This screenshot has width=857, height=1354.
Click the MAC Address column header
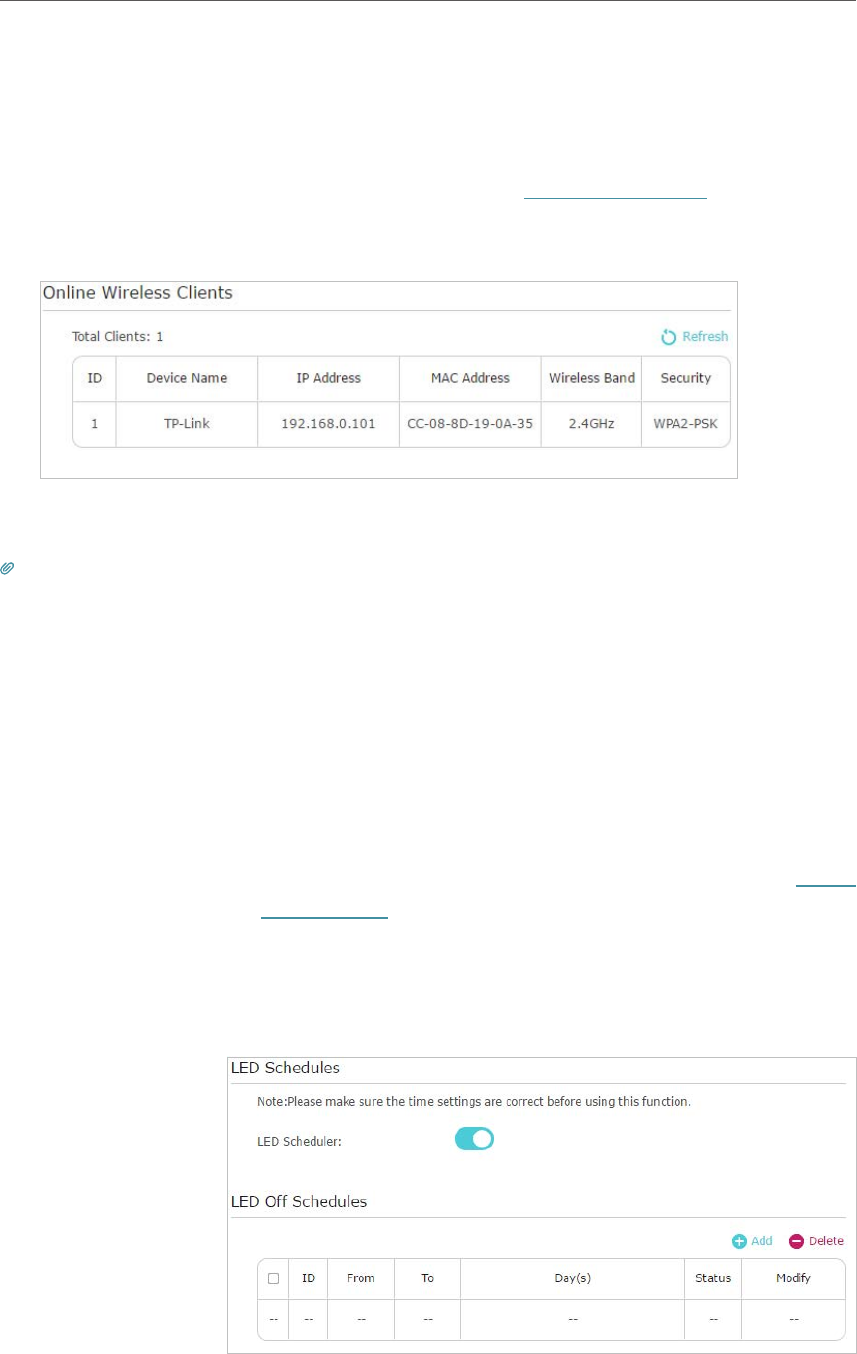click(470, 378)
